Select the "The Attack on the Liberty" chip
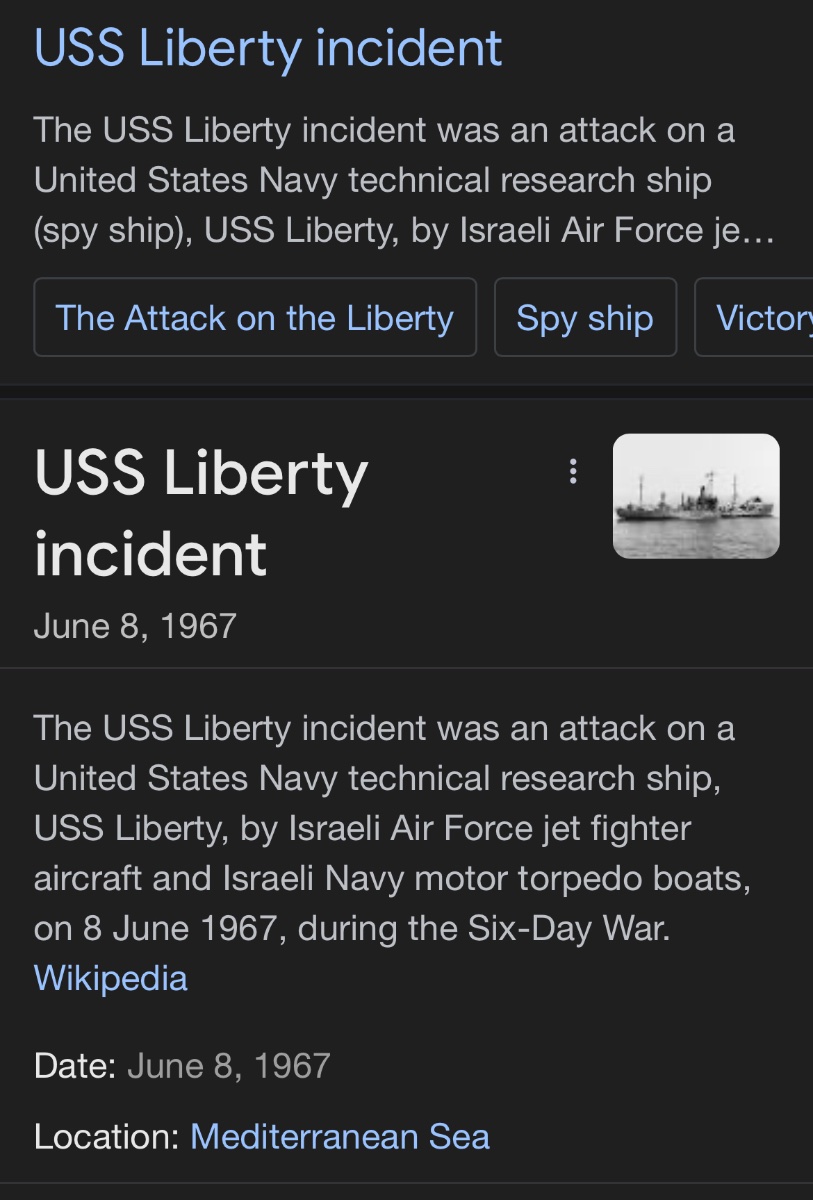This screenshot has height=1200, width=813. (x=255, y=318)
